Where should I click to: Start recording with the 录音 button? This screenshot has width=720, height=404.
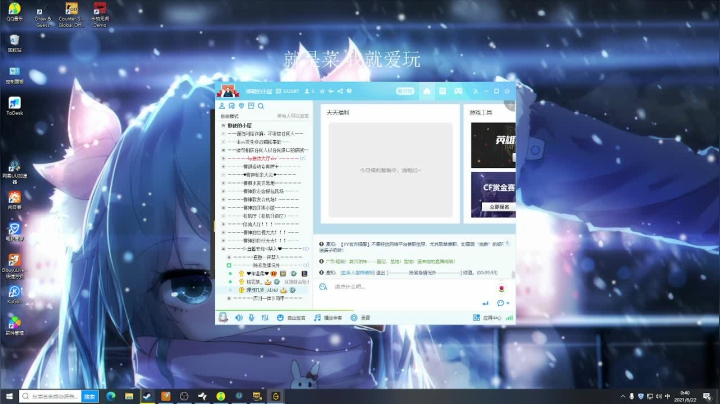click(x=360, y=318)
